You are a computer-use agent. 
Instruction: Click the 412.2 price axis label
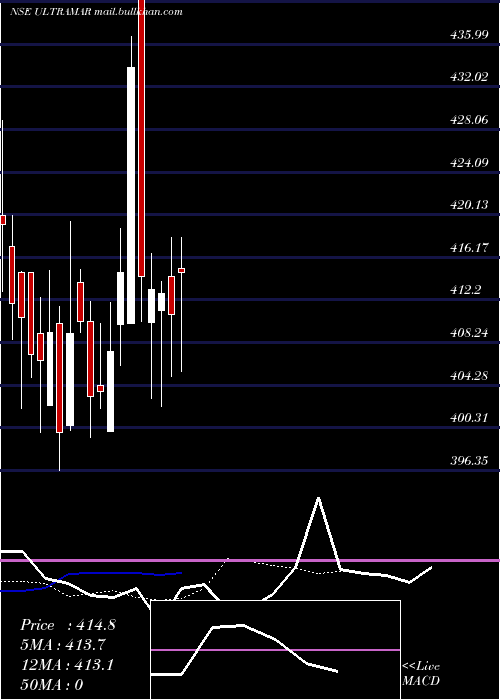pyautogui.click(x=466, y=290)
